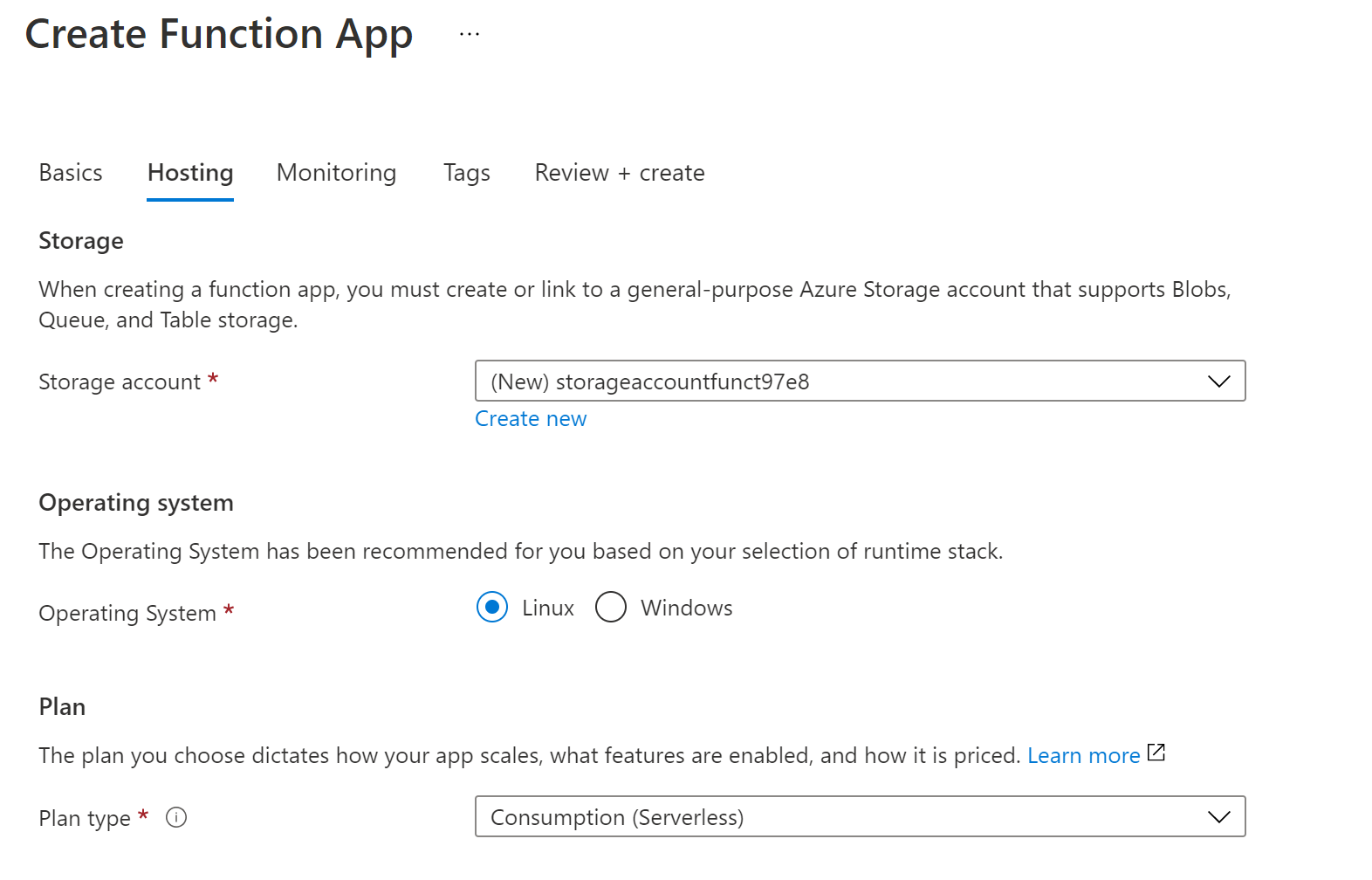This screenshot has width=1372, height=880.
Task: Click the Plan type dropdown chevron
Action: (1218, 817)
